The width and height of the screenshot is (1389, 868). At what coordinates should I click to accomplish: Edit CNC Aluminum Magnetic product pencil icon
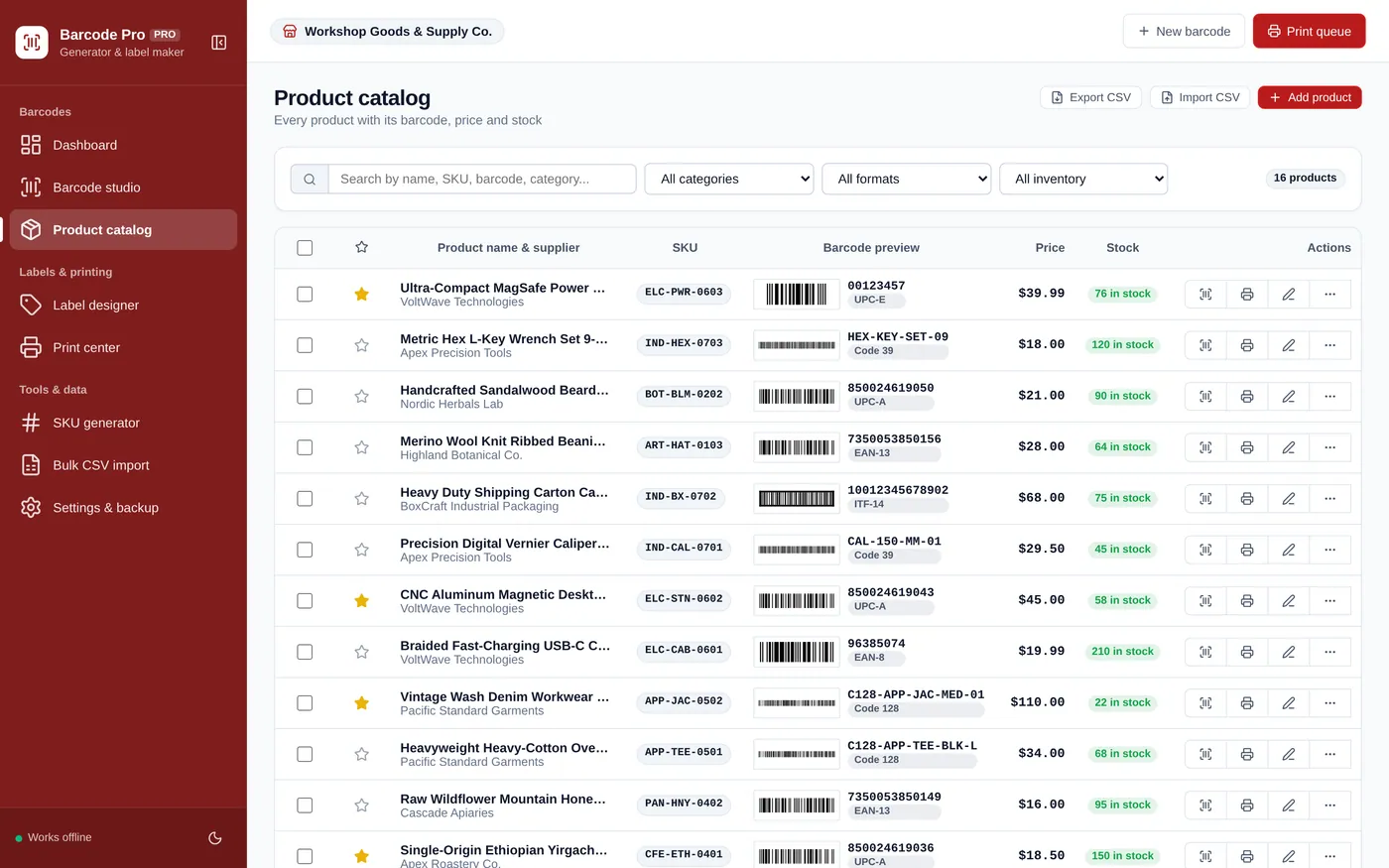tap(1289, 600)
